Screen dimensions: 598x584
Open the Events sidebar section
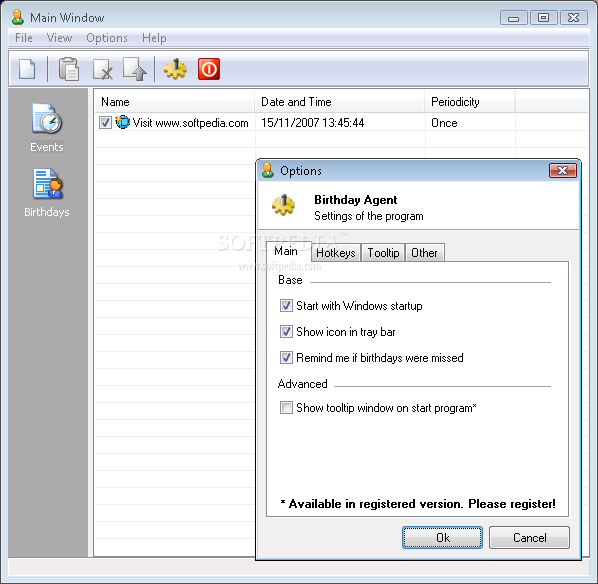click(47, 128)
